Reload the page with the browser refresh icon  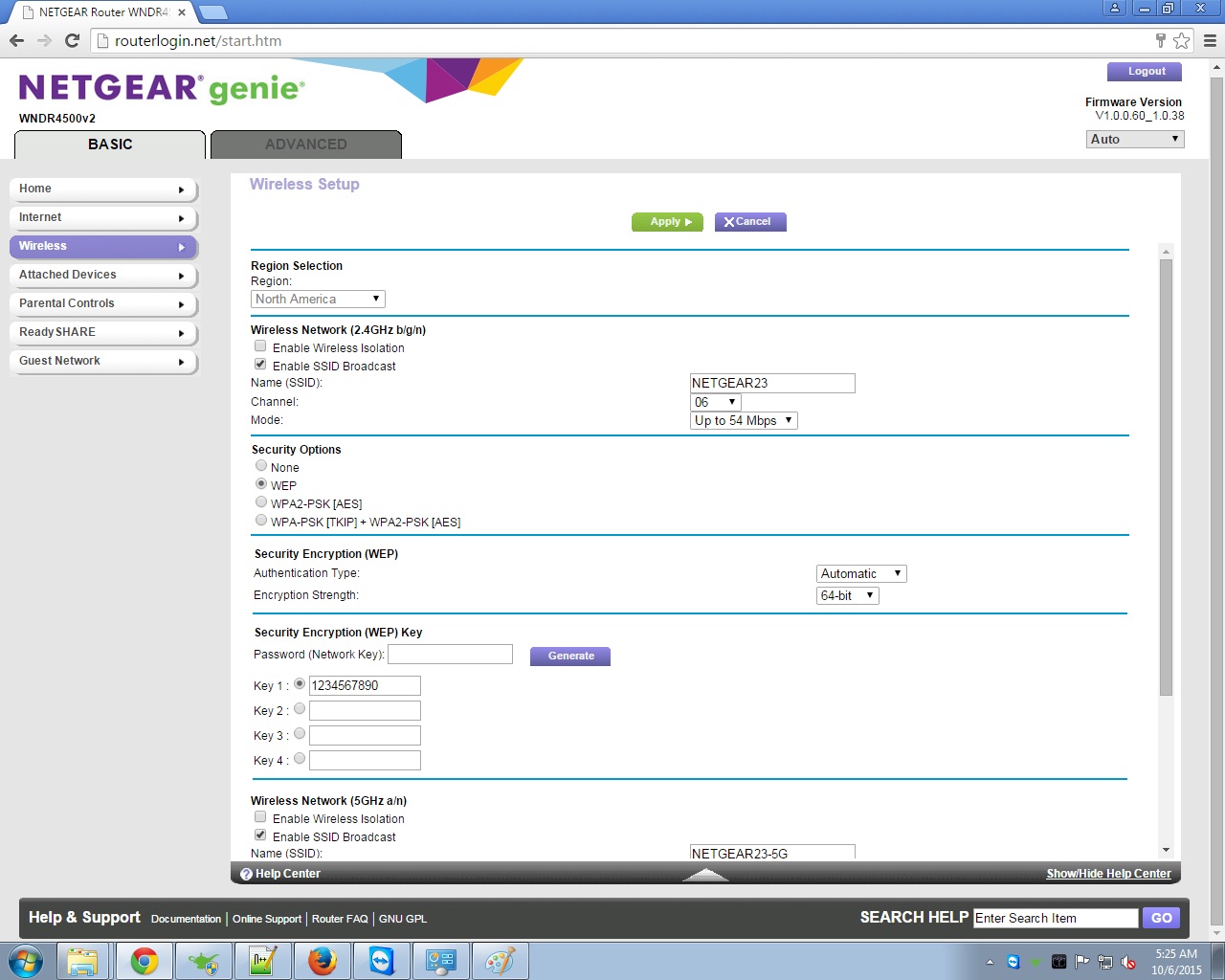[x=72, y=40]
